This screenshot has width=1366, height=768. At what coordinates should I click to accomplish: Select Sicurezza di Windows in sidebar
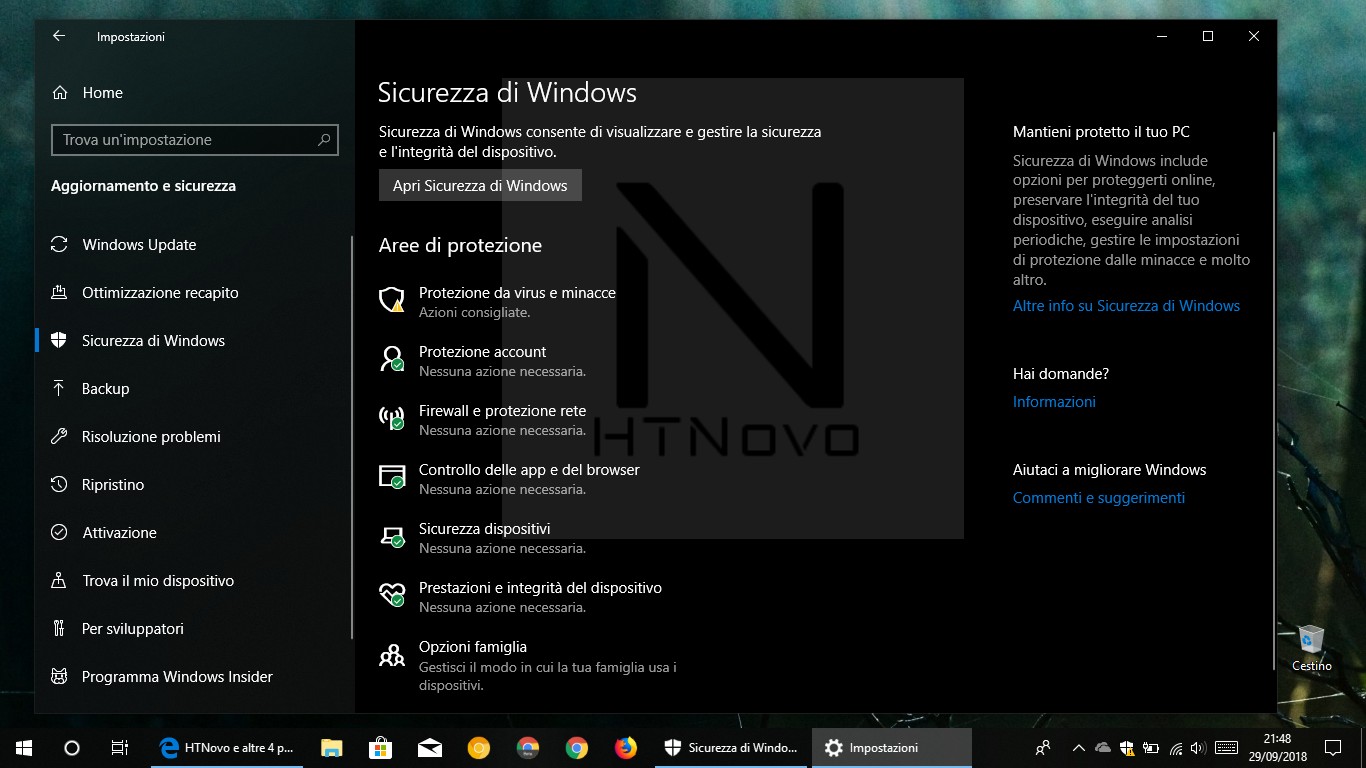click(138, 341)
